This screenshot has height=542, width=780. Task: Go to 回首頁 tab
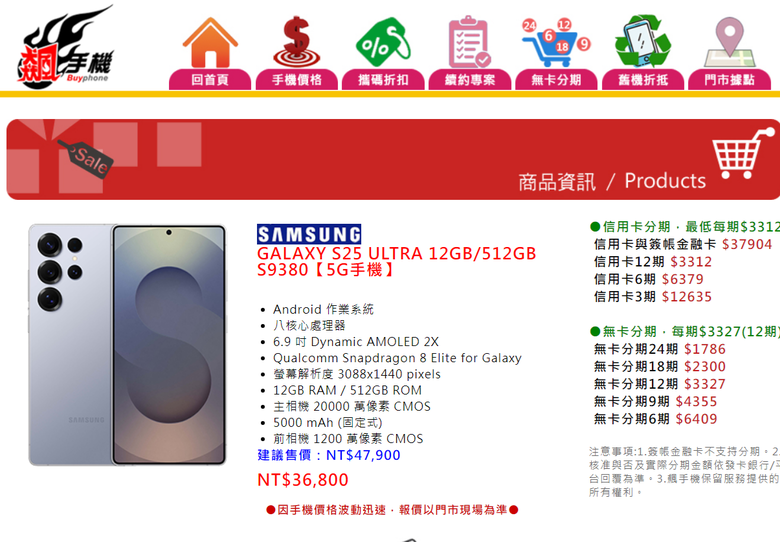[210, 80]
